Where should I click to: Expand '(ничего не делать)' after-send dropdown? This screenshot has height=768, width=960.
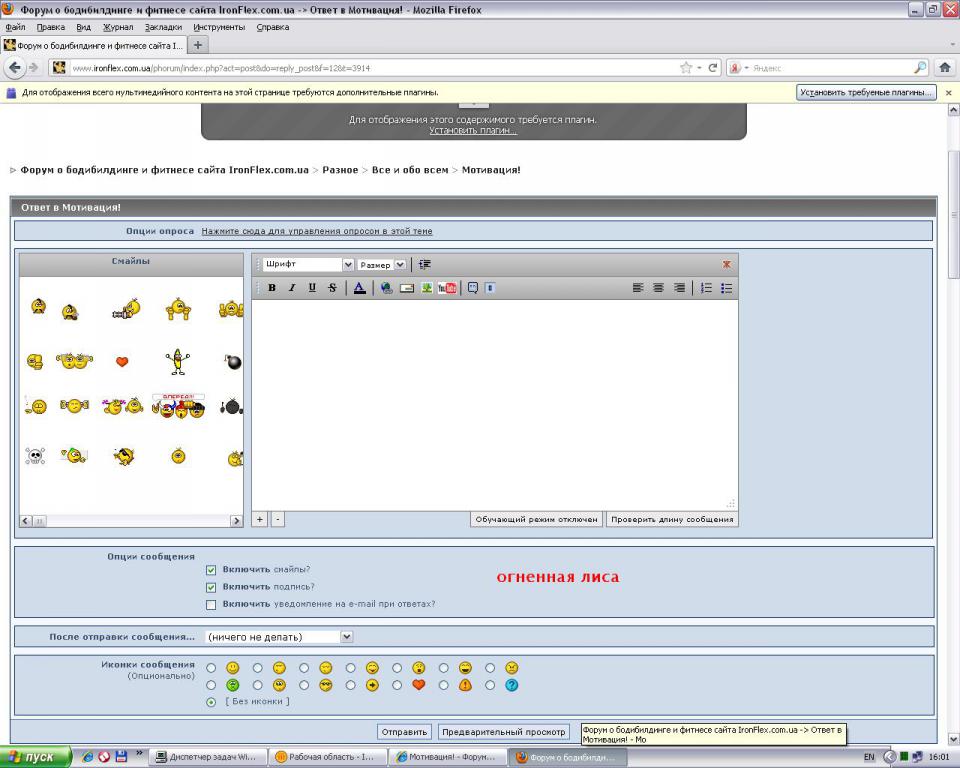[x=279, y=636]
